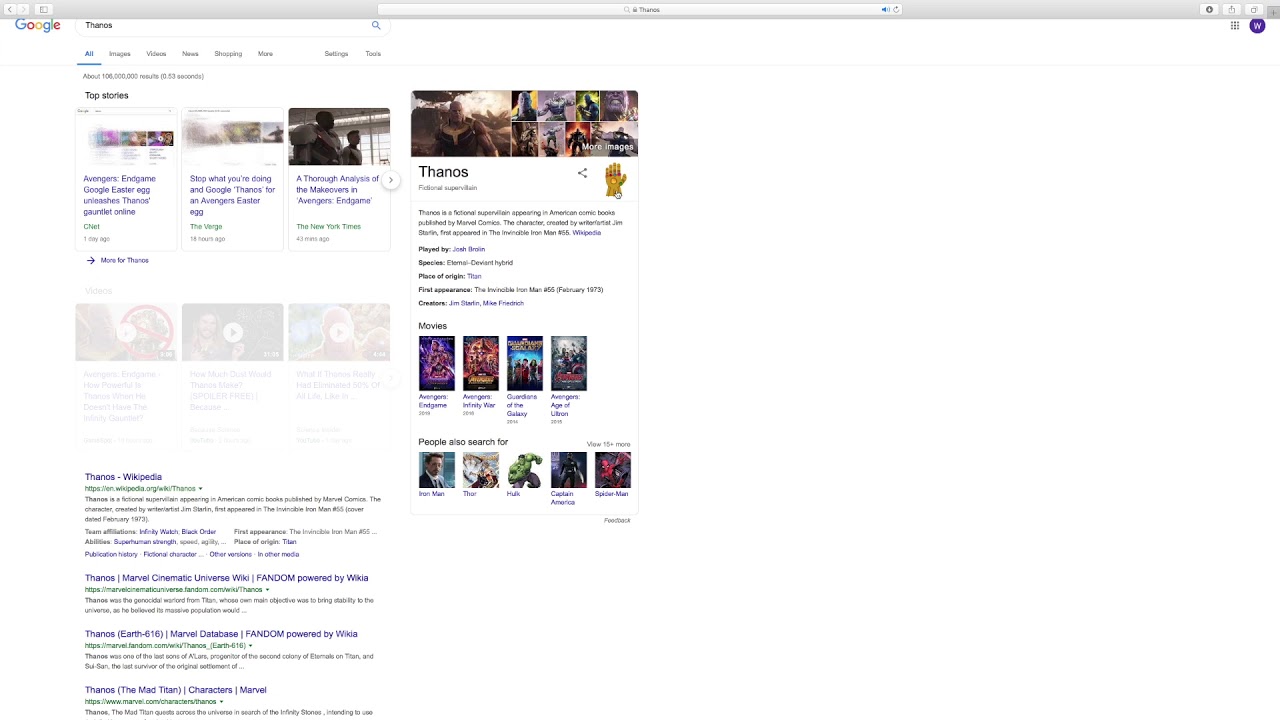Viewport: 1280px width, 720px height.
Task: Advance the Top stories carousel with the arrow
Action: click(391, 180)
